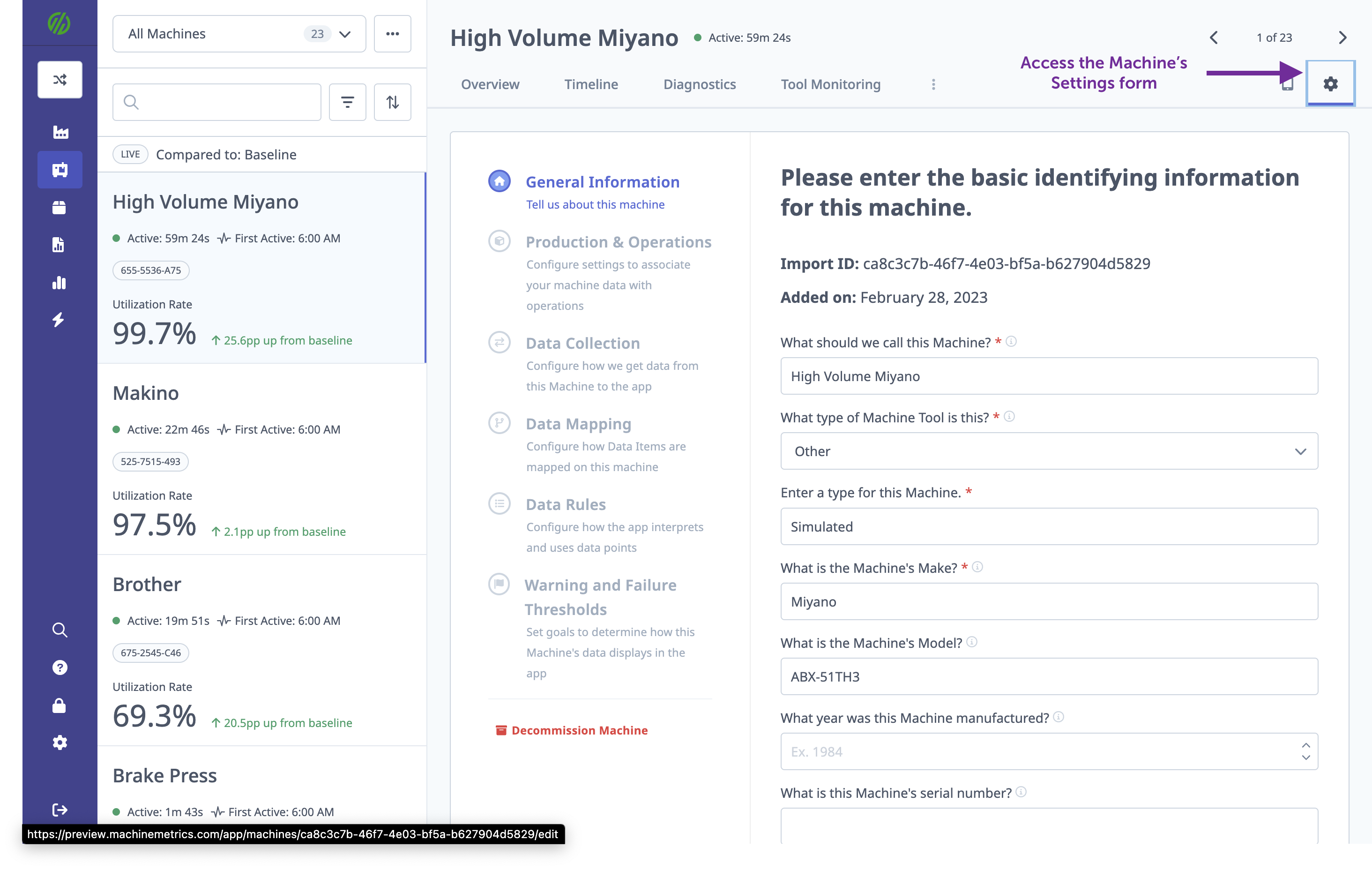Open sidebar settings gear icon
The width and height of the screenshot is (1372, 870).
coord(60,742)
